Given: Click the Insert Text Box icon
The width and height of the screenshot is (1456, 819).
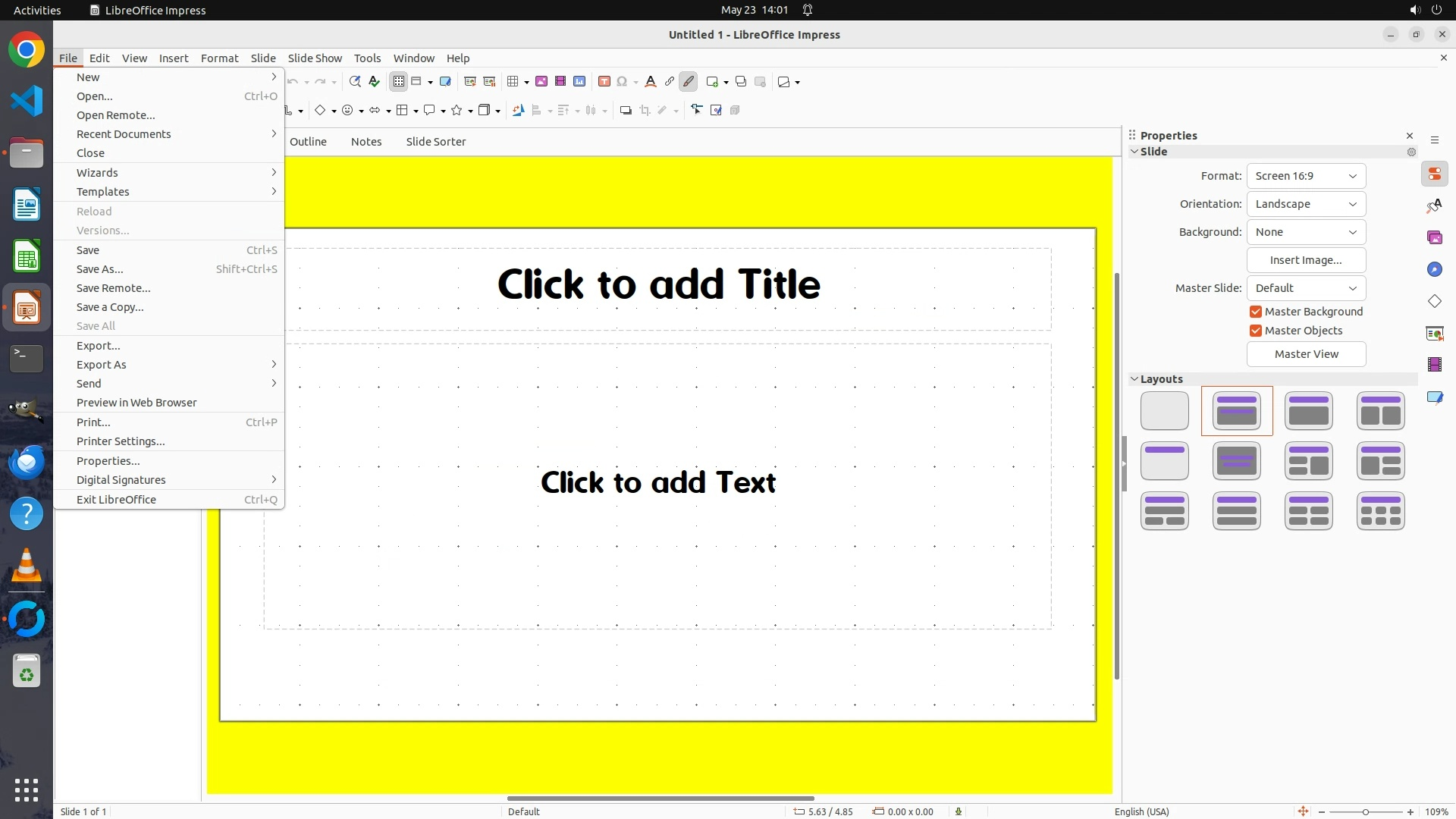Looking at the screenshot, I should [604, 82].
